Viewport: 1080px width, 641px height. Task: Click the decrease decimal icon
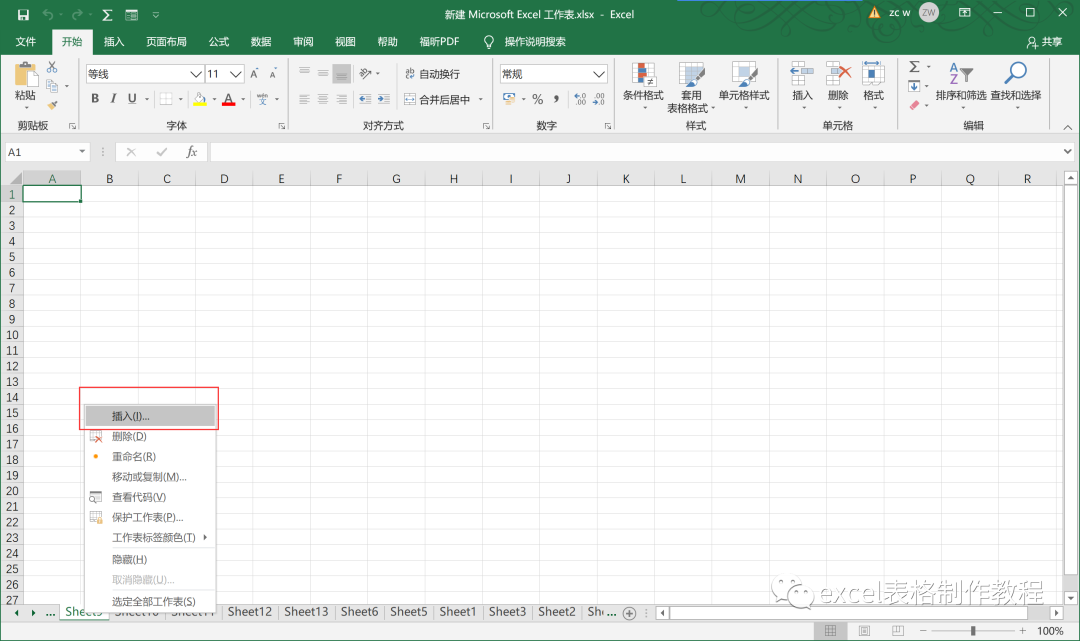pos(599,99)
